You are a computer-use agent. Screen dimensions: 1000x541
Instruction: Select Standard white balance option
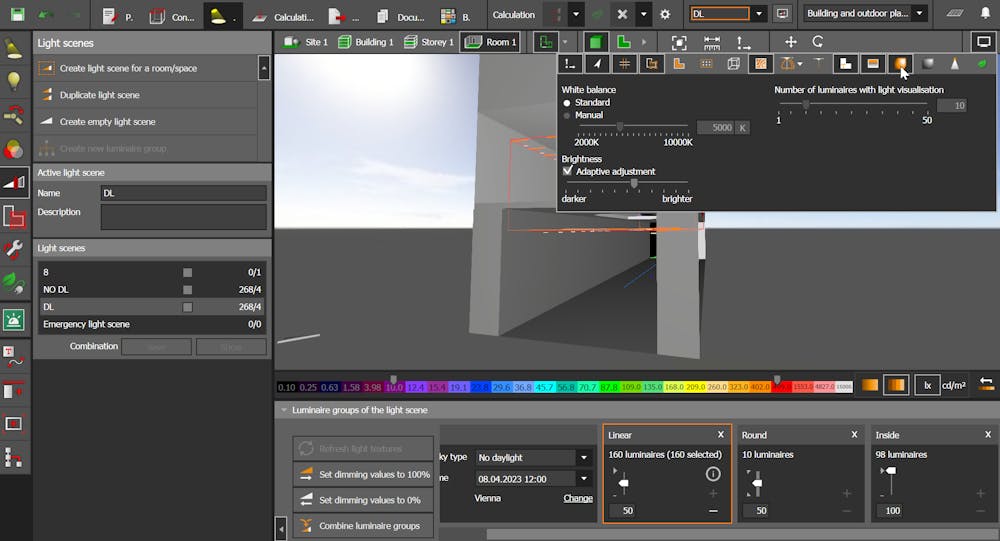[x=568, y=103]
